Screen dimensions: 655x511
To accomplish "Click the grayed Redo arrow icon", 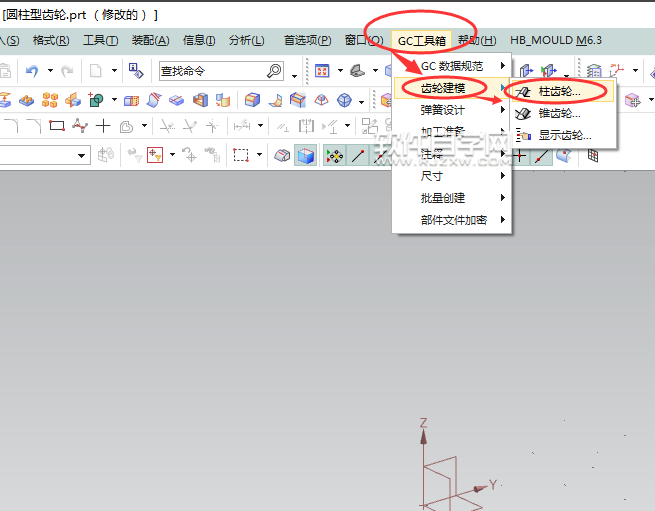I will [x=67, y=71].
